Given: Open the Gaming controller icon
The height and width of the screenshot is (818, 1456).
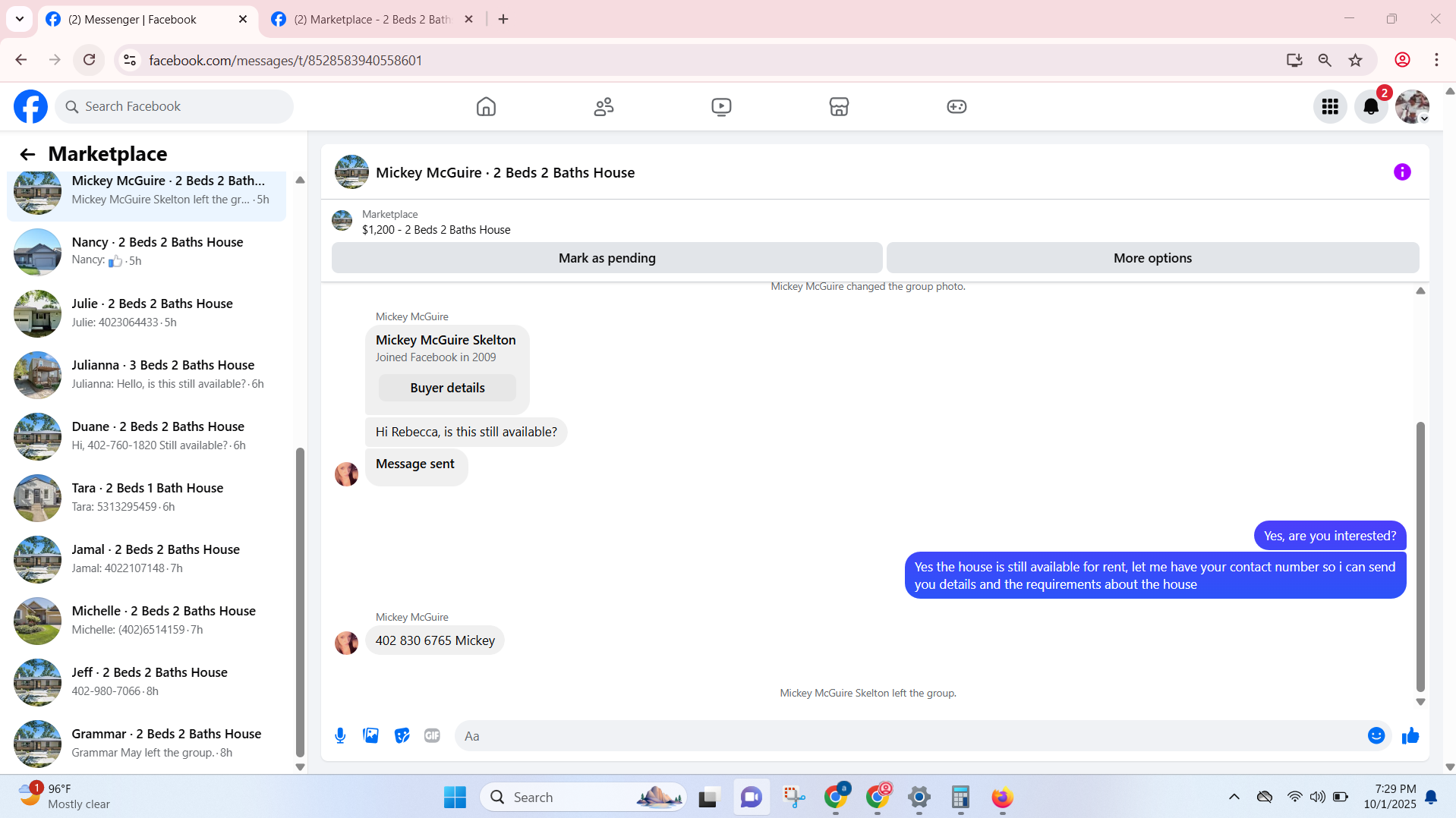Looking at the screenshot, I should point(956,107).
